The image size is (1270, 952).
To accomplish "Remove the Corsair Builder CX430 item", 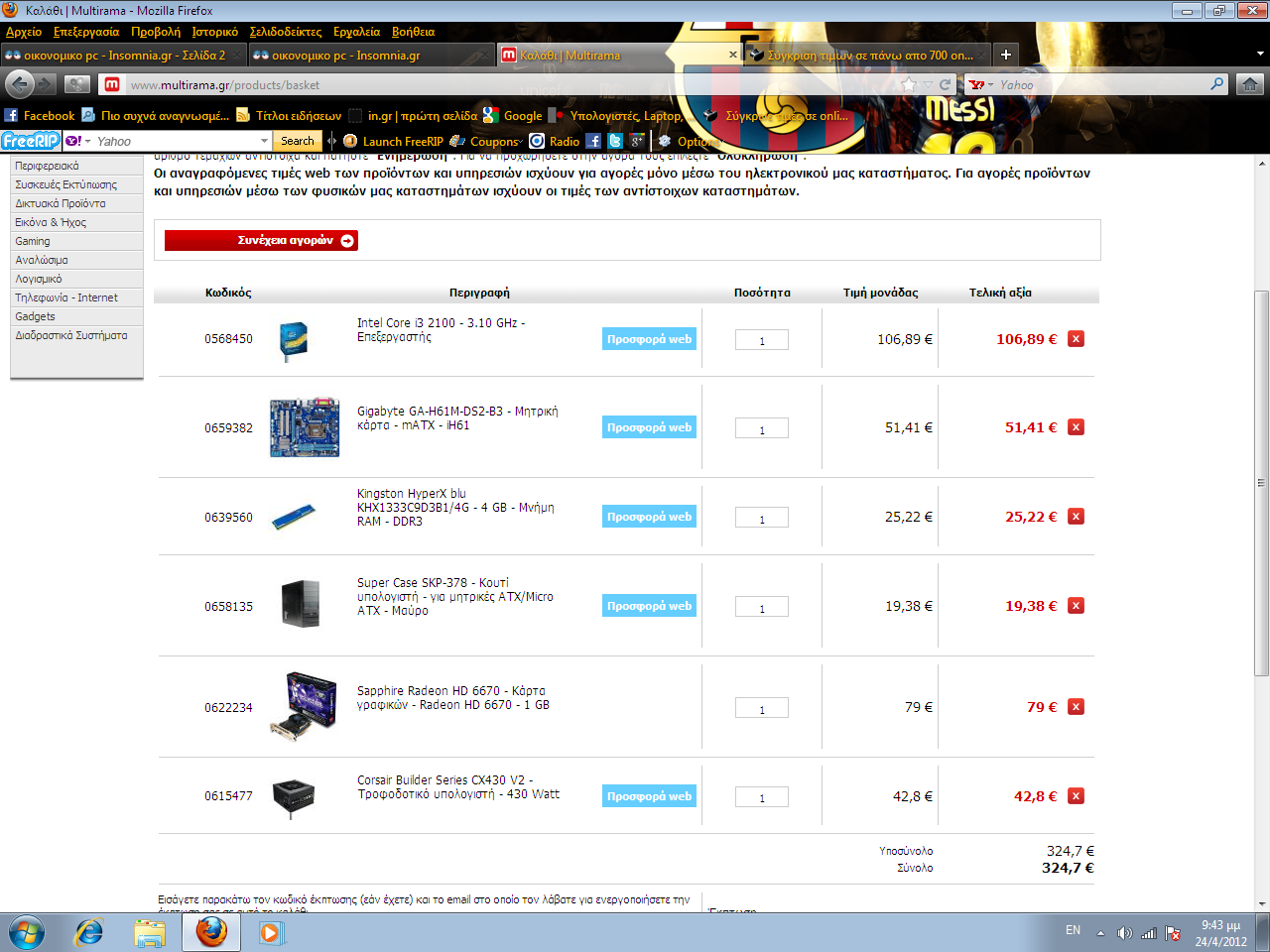I will pos(1076,796).
